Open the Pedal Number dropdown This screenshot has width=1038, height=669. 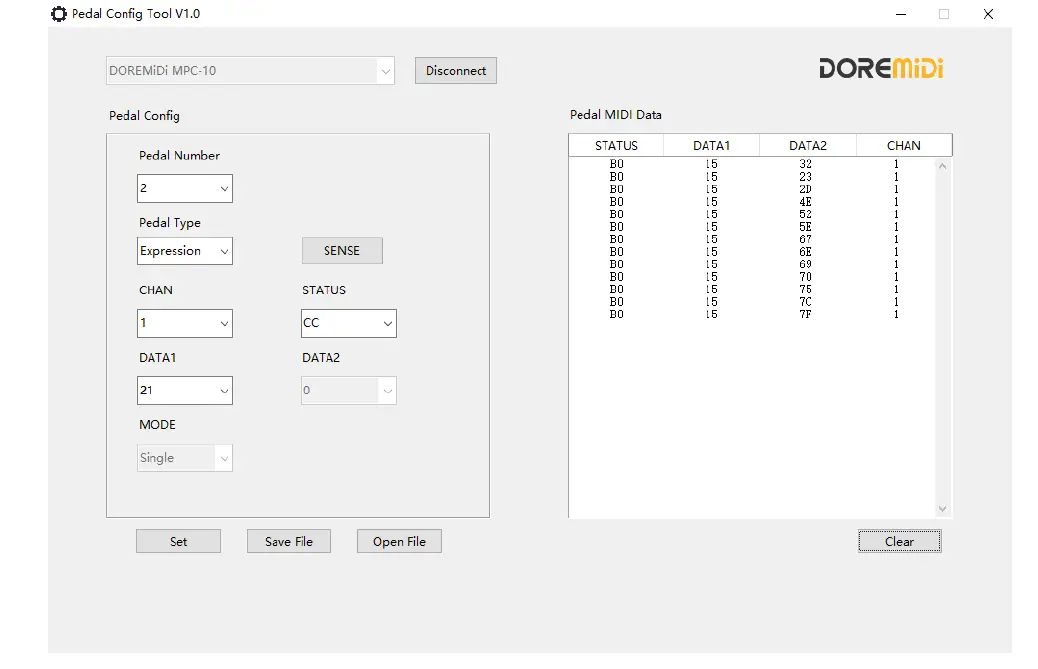tap(185, 189)
